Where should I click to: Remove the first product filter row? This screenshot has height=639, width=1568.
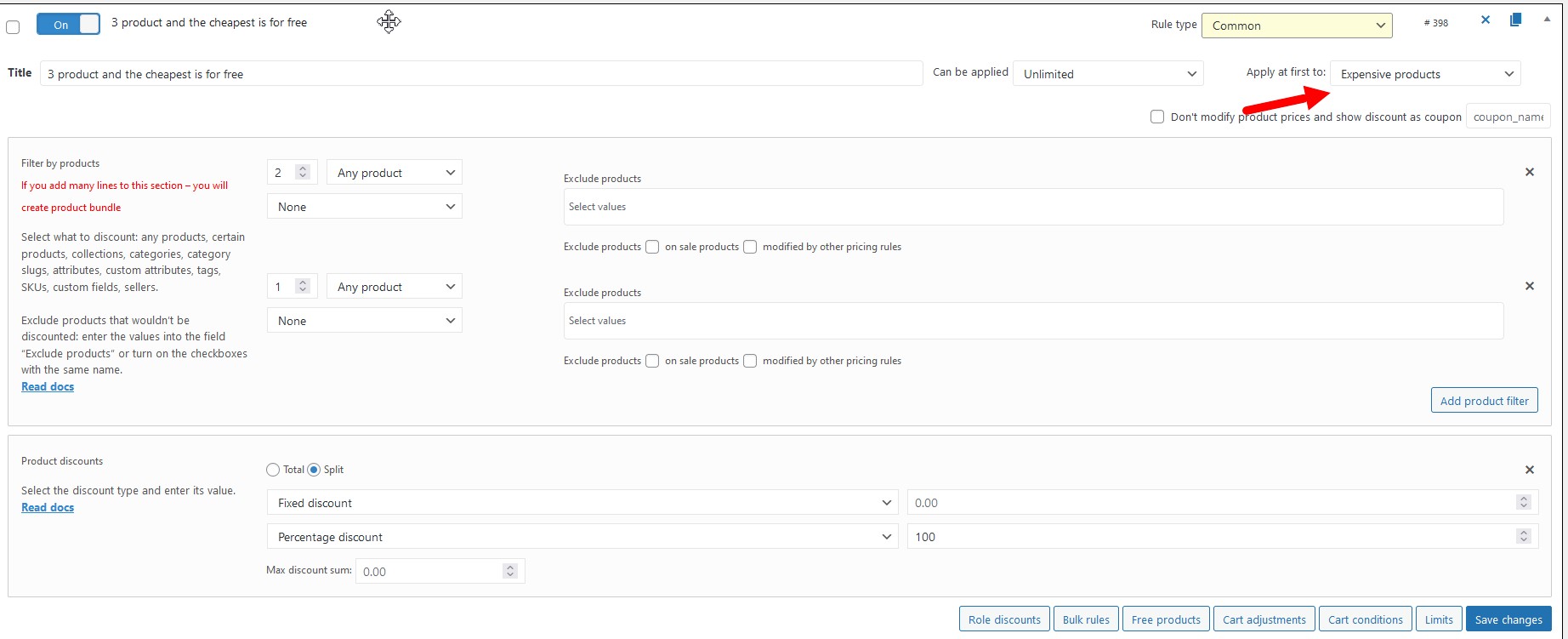pos(1530,172)
